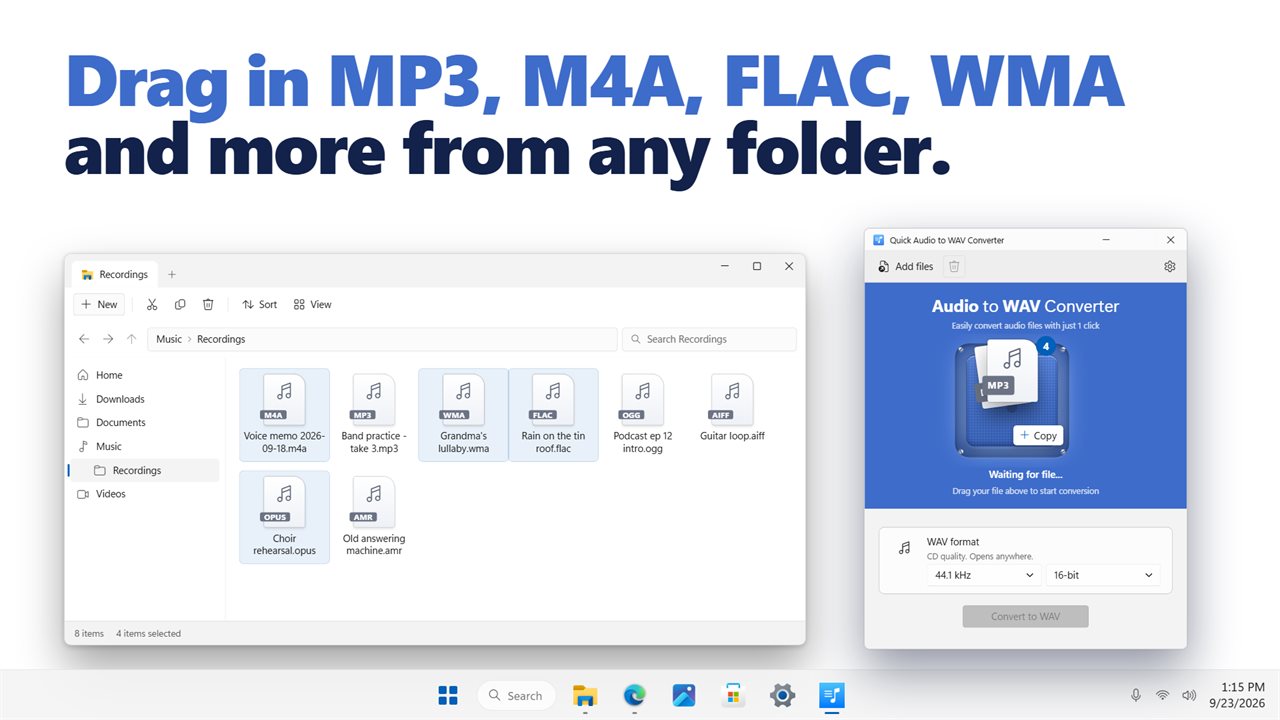Click Music in the address bar breadcrumb
The image size is (1280, 720).
[x=169, y=339]
